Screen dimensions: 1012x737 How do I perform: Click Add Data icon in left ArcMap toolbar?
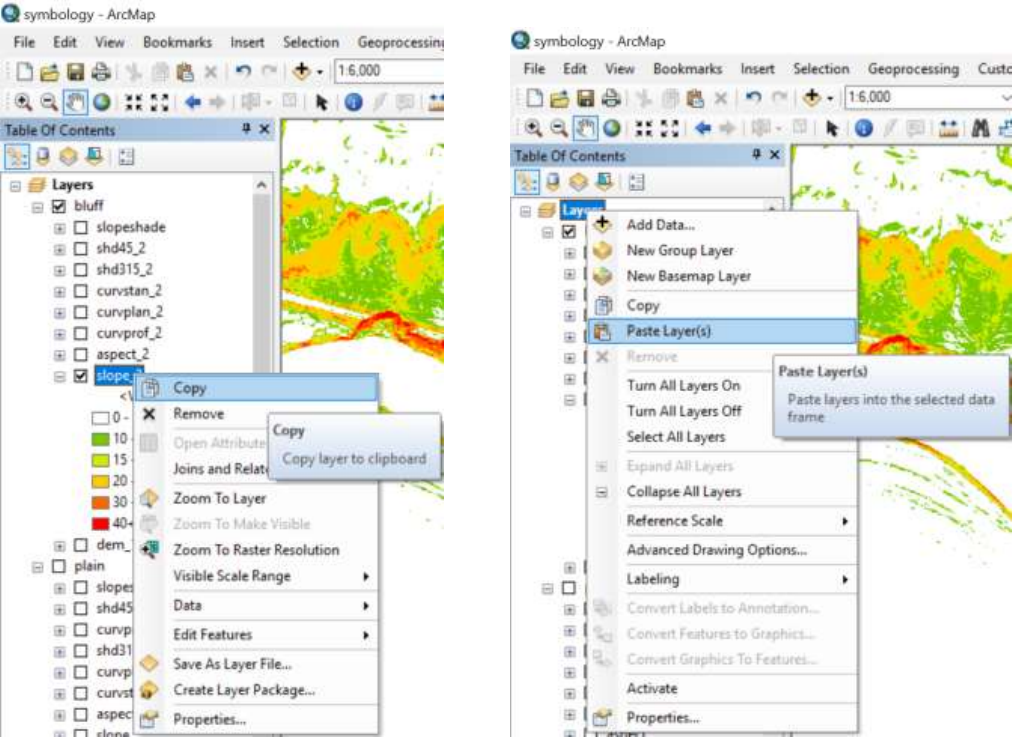tap(301, 71)
